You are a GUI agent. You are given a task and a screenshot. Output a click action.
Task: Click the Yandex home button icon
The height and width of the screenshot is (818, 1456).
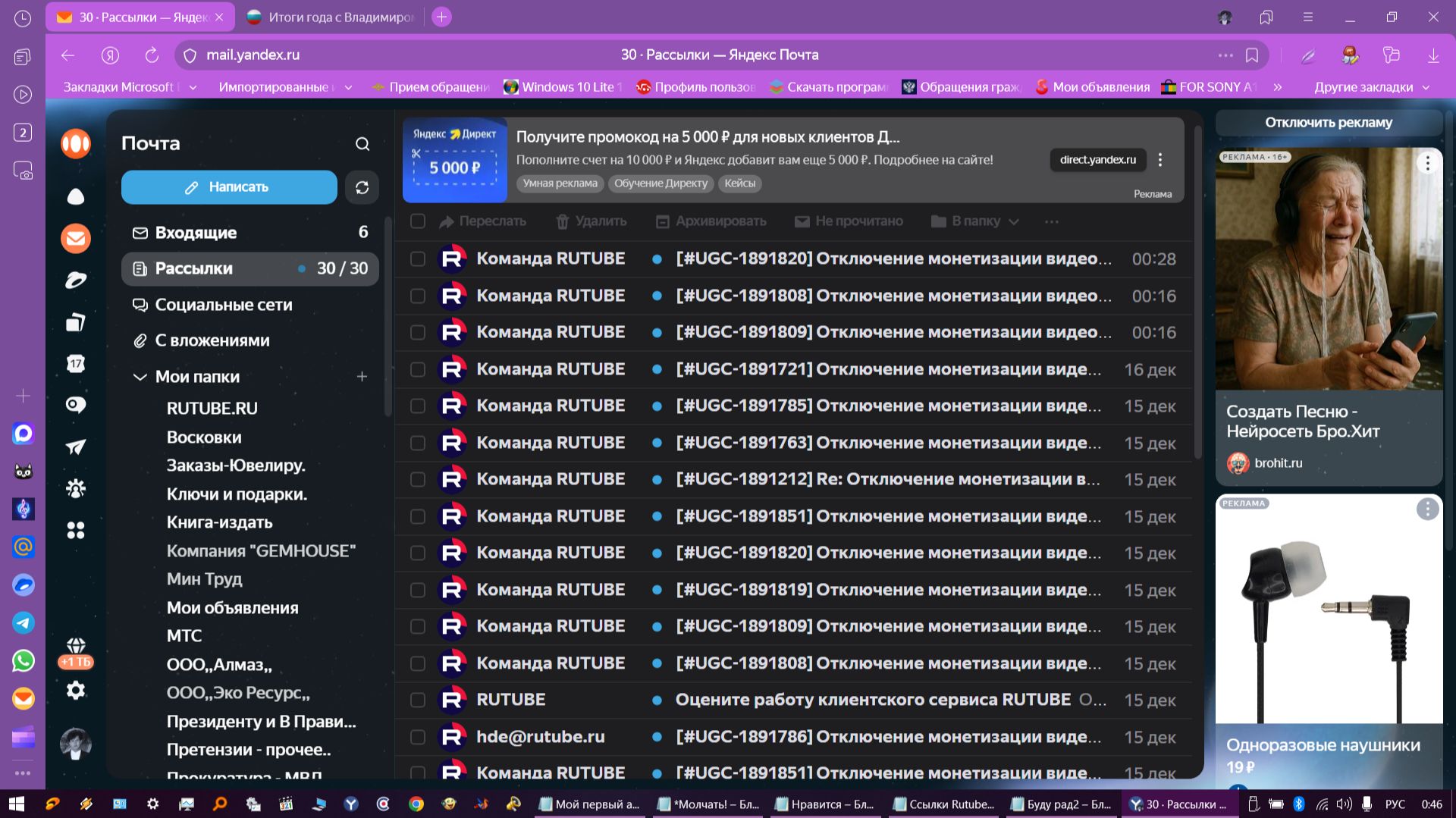coord(111,55)
